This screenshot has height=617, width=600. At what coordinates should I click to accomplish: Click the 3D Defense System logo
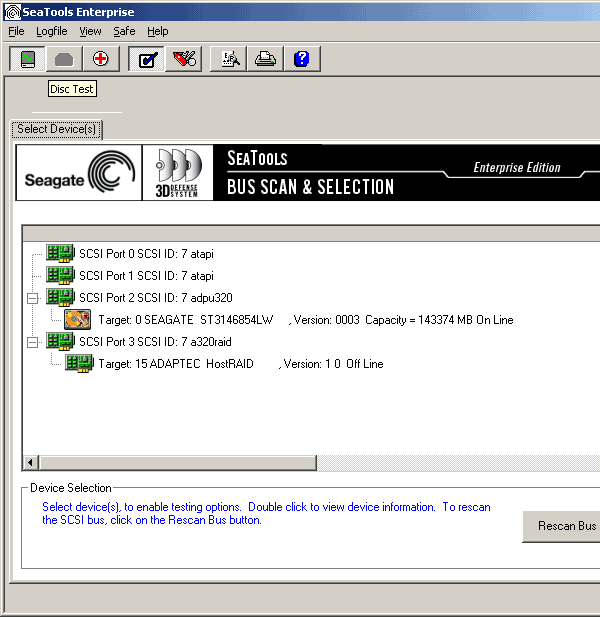(x=178, y=172)
